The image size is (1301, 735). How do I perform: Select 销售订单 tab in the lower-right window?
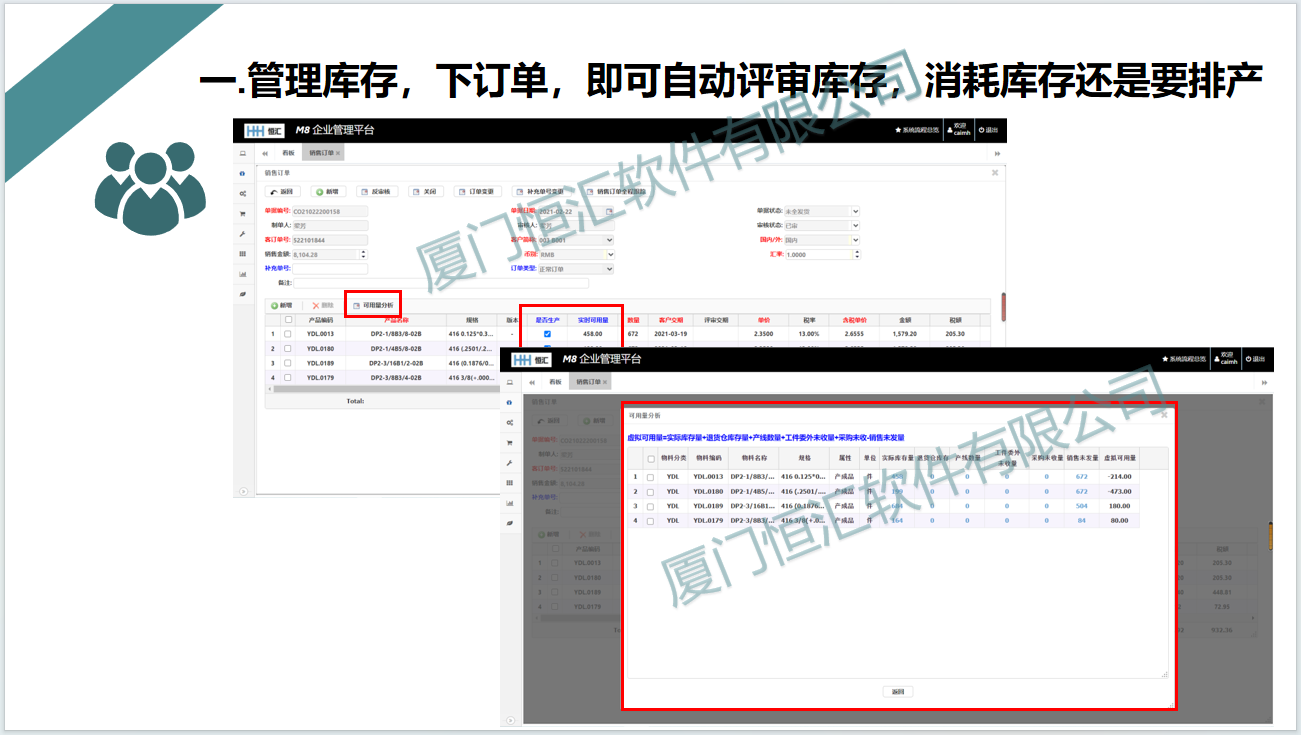(590, 382)
